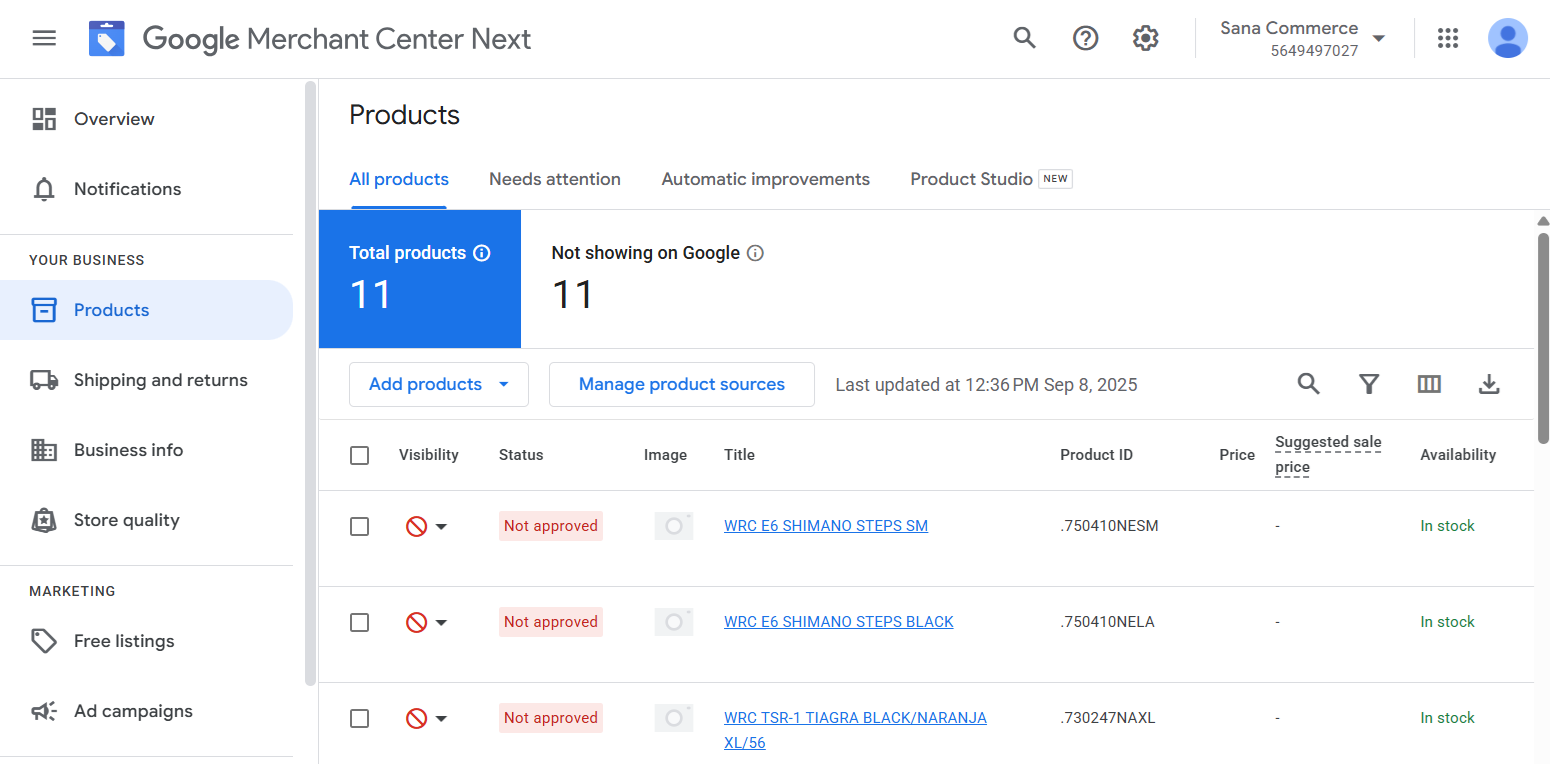Screen dimensions: 1550x764
Task: Open the Add products dropdown
Action: [439, 384]
